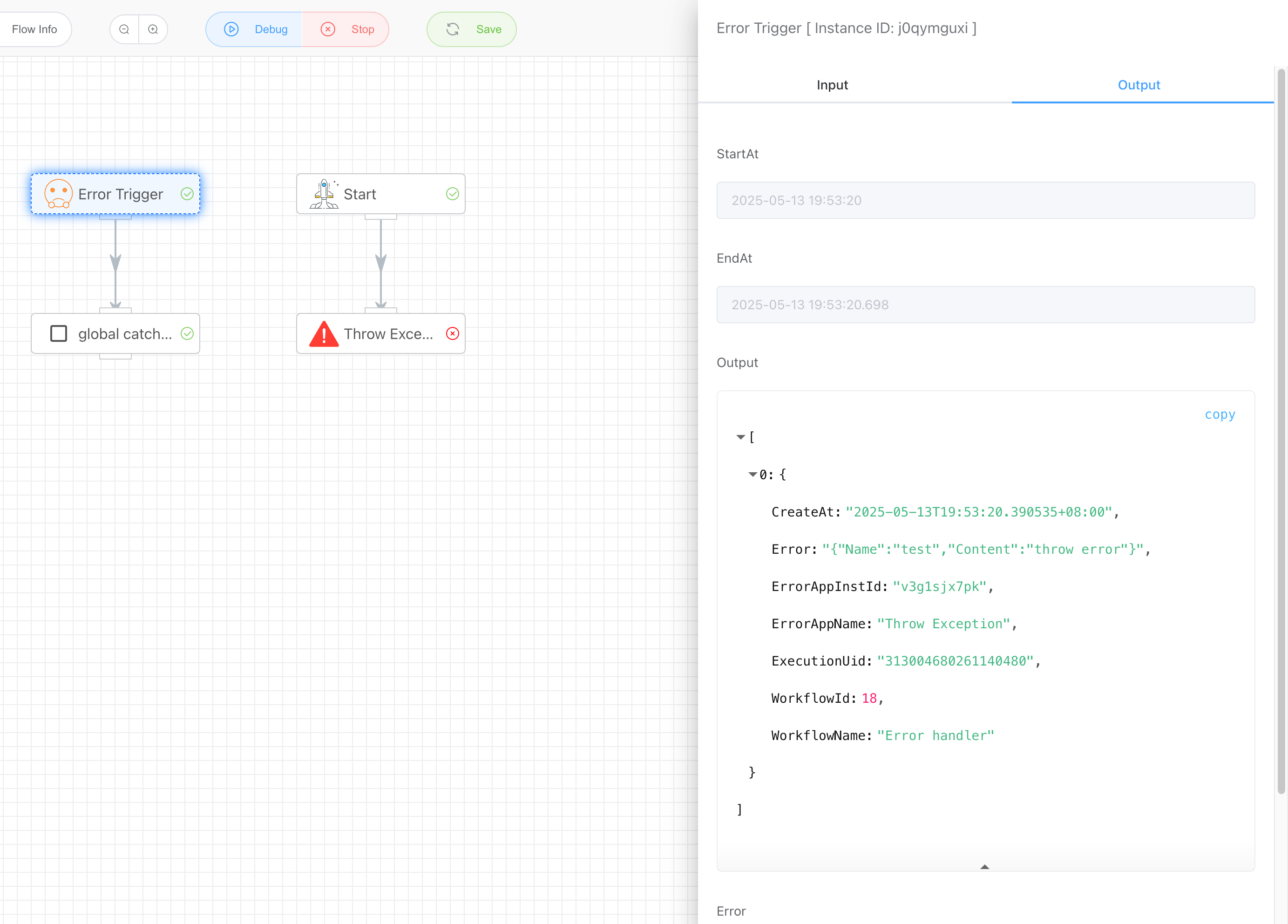This screenshot has width=1288, height=924.
Task: Click green status check on Error Trigger node
Action: 187,194
